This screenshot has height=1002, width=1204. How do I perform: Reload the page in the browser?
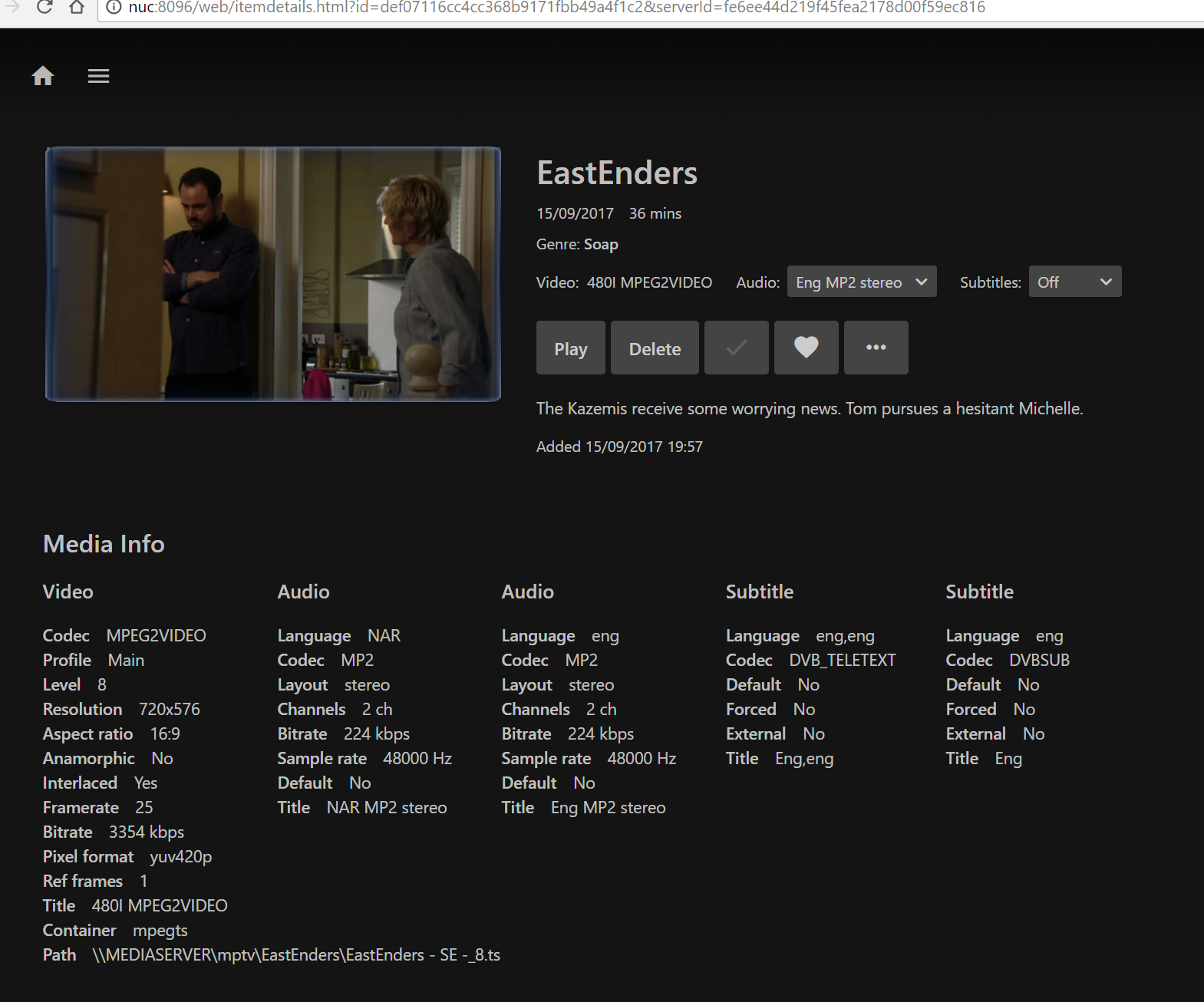click(45, 8)
